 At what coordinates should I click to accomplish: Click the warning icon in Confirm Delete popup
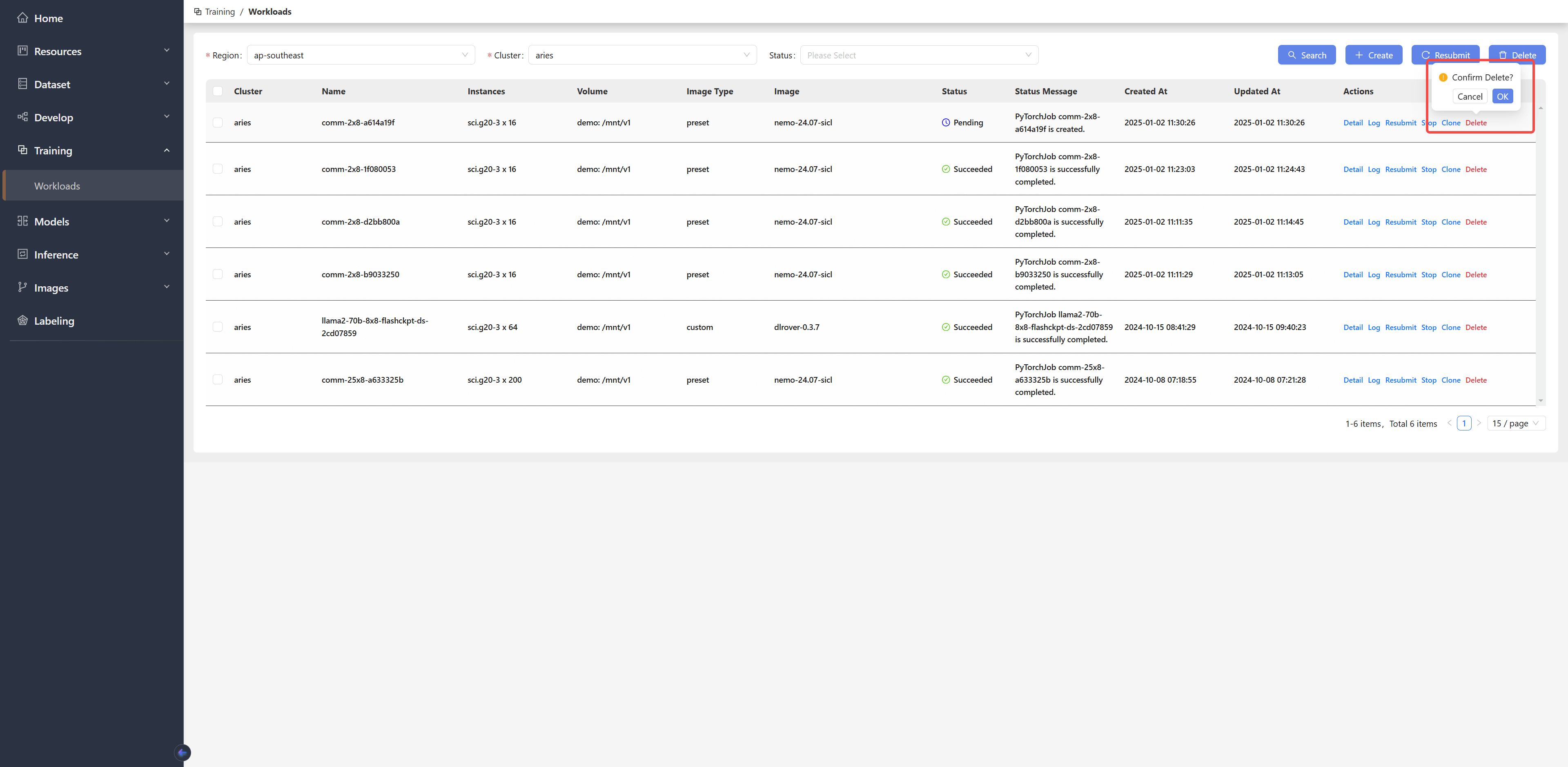(x=1443, y=77)
